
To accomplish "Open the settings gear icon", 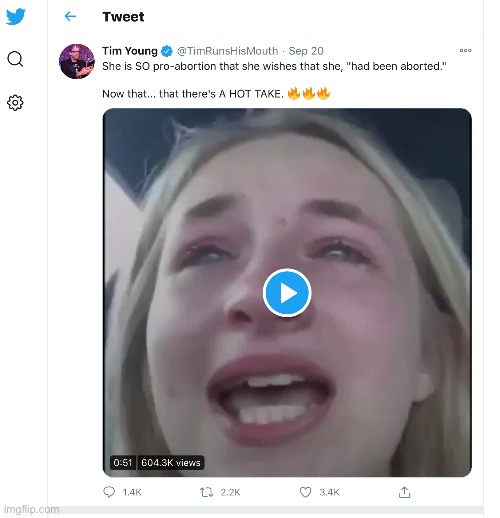I will point(15,103).
